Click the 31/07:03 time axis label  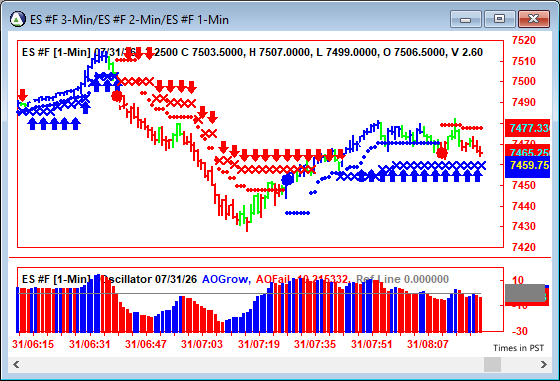(x=202, y=345)
